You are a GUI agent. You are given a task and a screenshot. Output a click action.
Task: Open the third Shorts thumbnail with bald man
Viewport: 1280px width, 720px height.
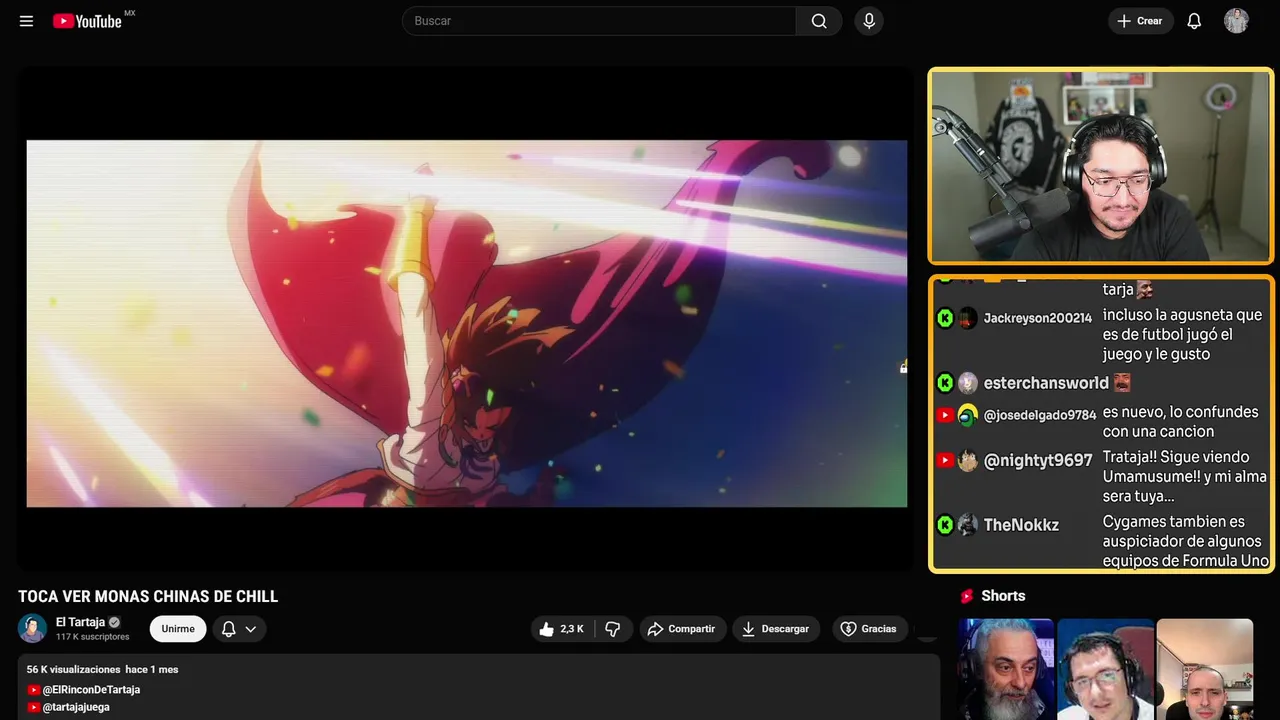coord(1204,669)
